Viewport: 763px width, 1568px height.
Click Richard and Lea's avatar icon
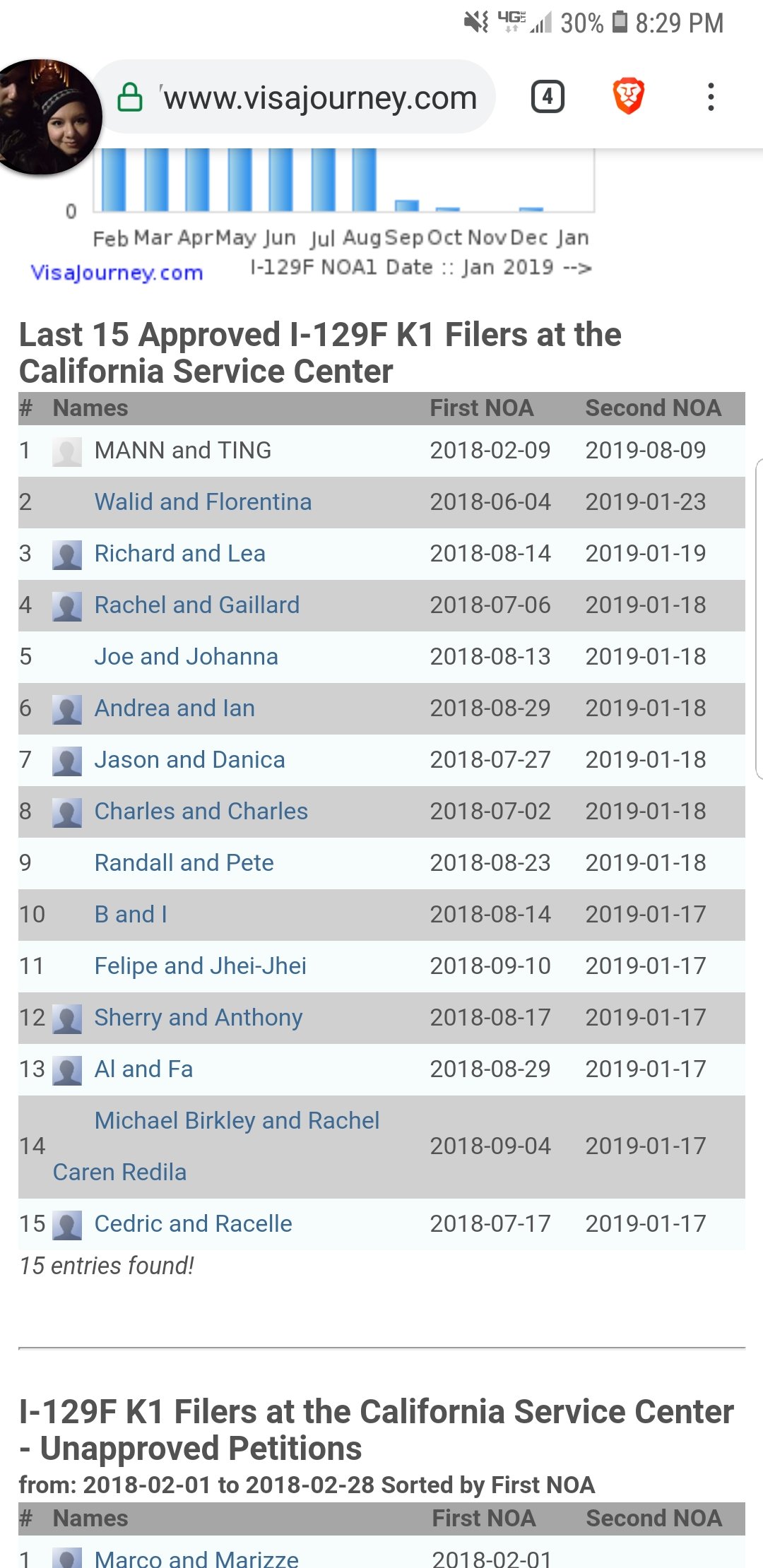coord(67,554)
